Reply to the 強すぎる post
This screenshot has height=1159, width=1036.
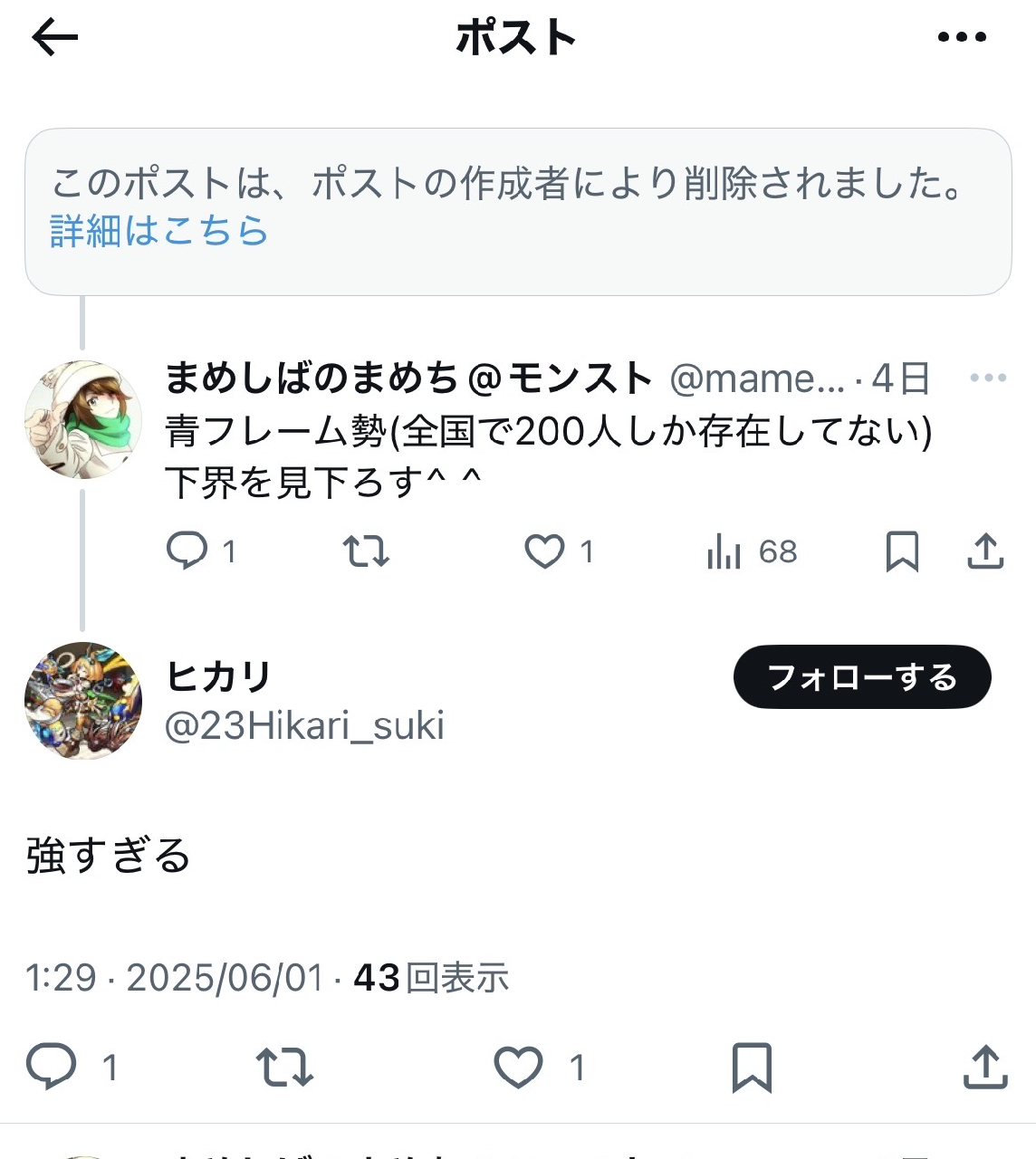[x=52, y=1067]
